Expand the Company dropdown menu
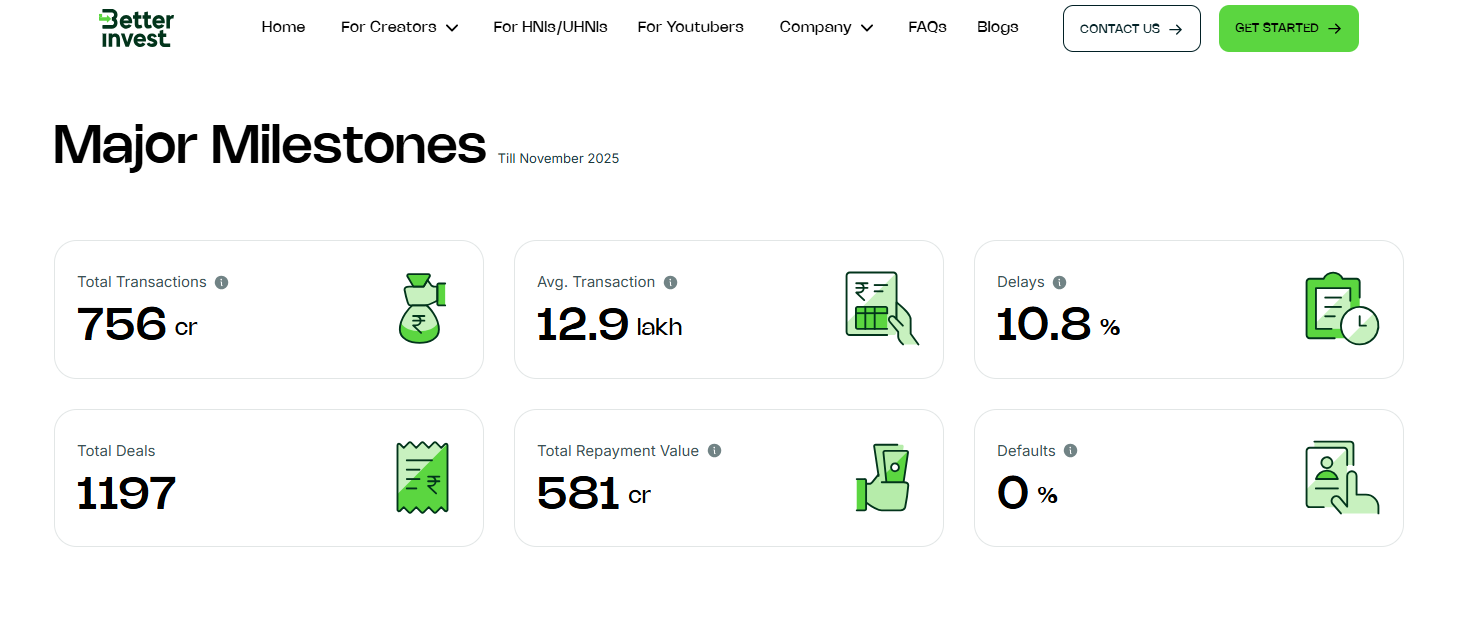This screenshot has height=620, width=1458. [x=826, y=27]
